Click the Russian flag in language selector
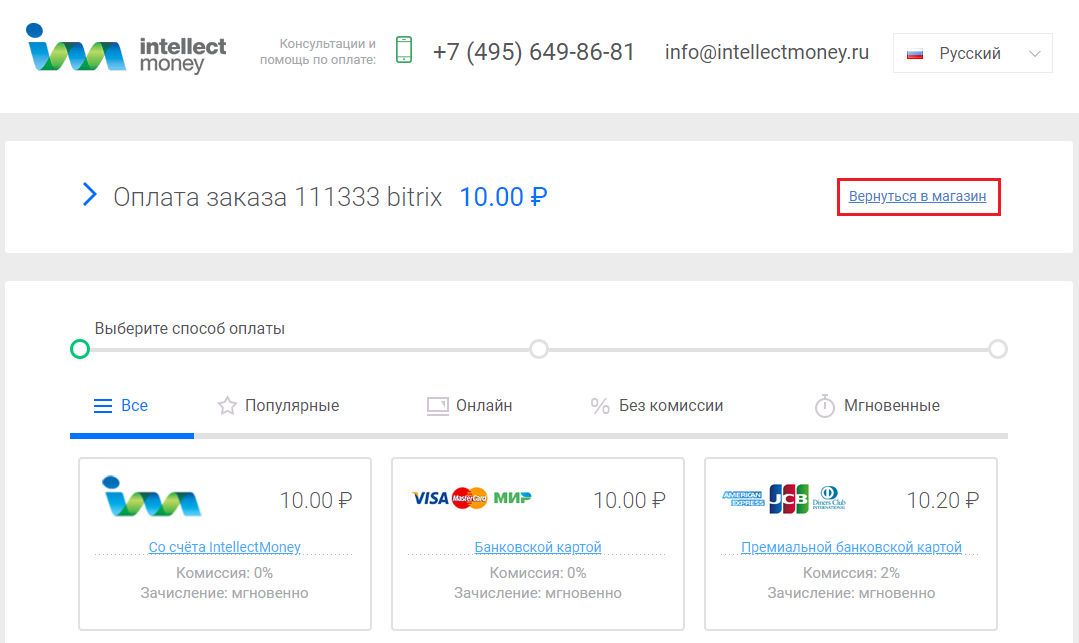Viewport: 1079px width, 643px height. click(915, 54)
